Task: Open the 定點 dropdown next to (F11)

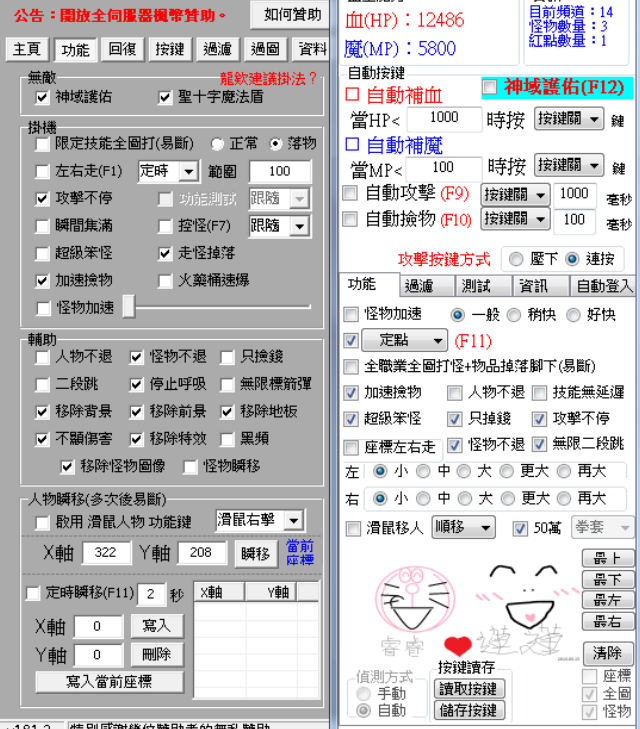Action: pyautogui.click(x=404, y=341)
